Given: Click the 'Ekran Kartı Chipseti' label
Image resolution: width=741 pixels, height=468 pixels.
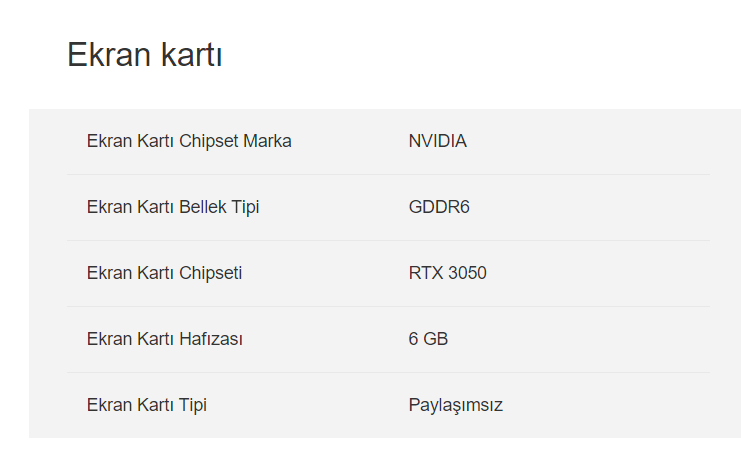Looking at the screenshot, I should point(164,273).
